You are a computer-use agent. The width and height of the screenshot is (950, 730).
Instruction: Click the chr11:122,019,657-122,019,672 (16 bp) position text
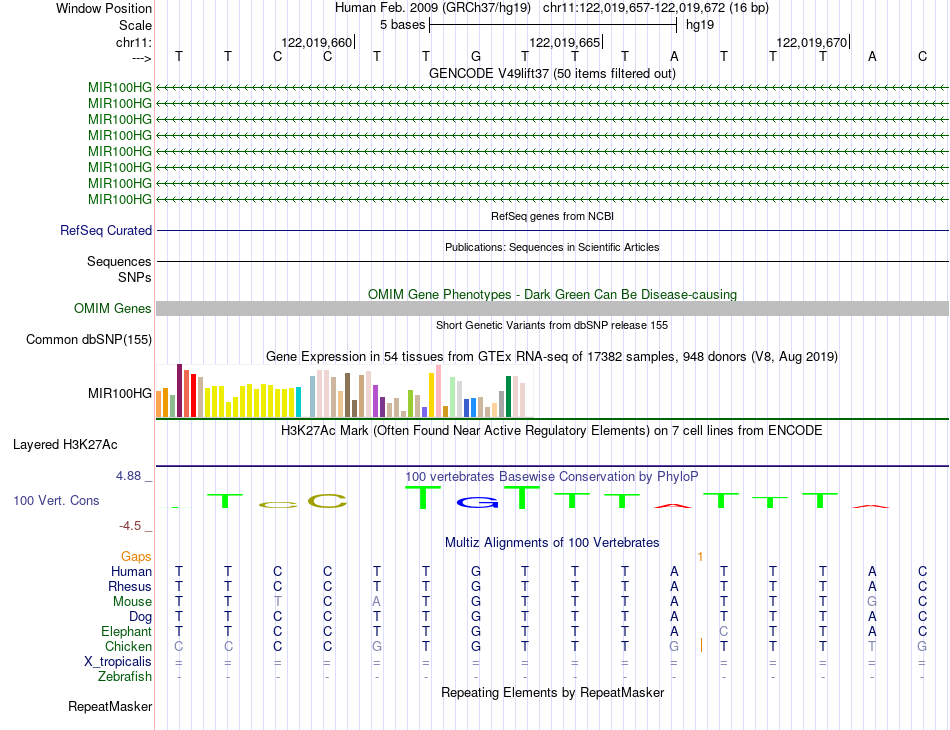tap(656, 8)
